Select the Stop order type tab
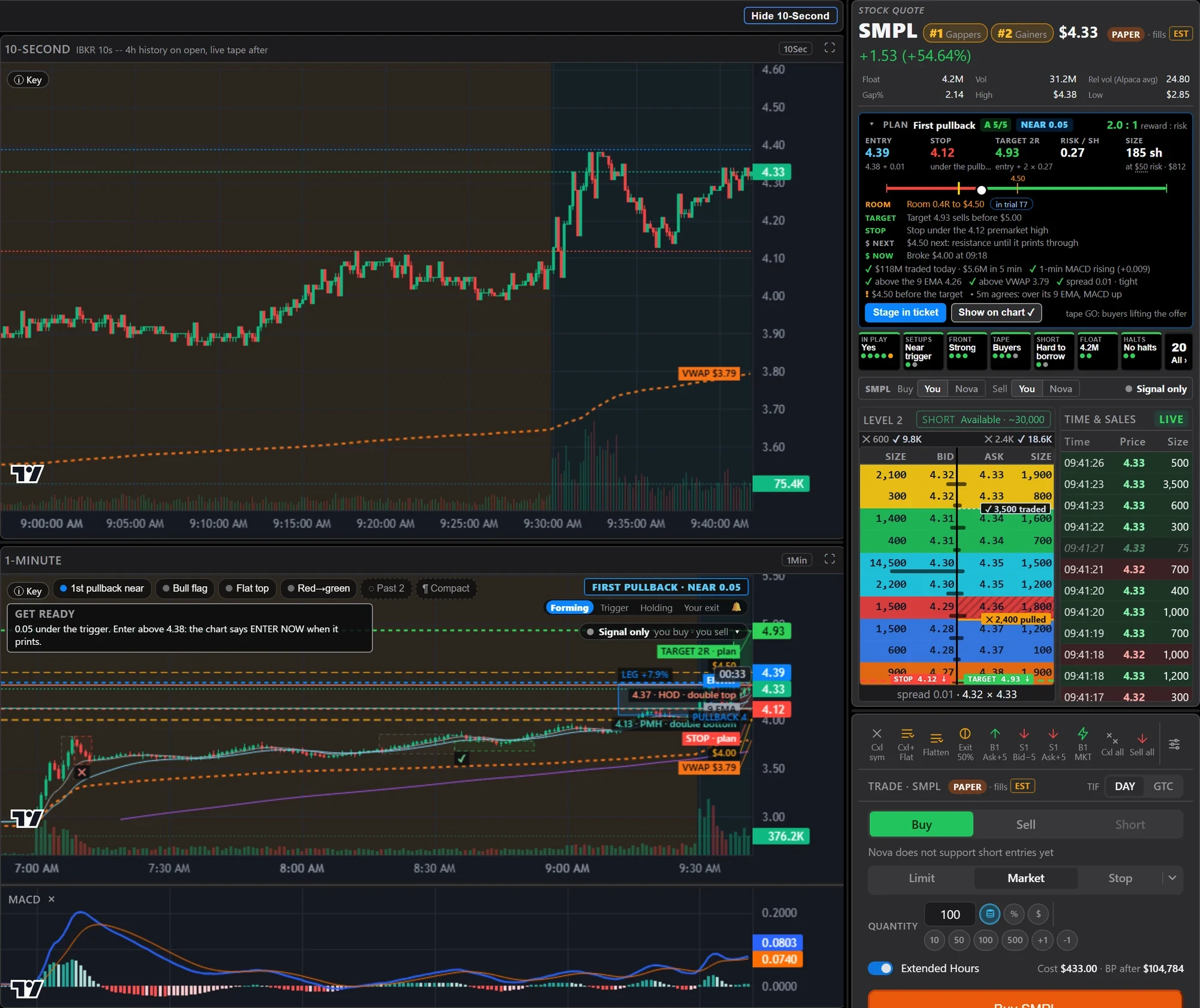The width and height of the screenshot is (1200, 1008). 1120,878
